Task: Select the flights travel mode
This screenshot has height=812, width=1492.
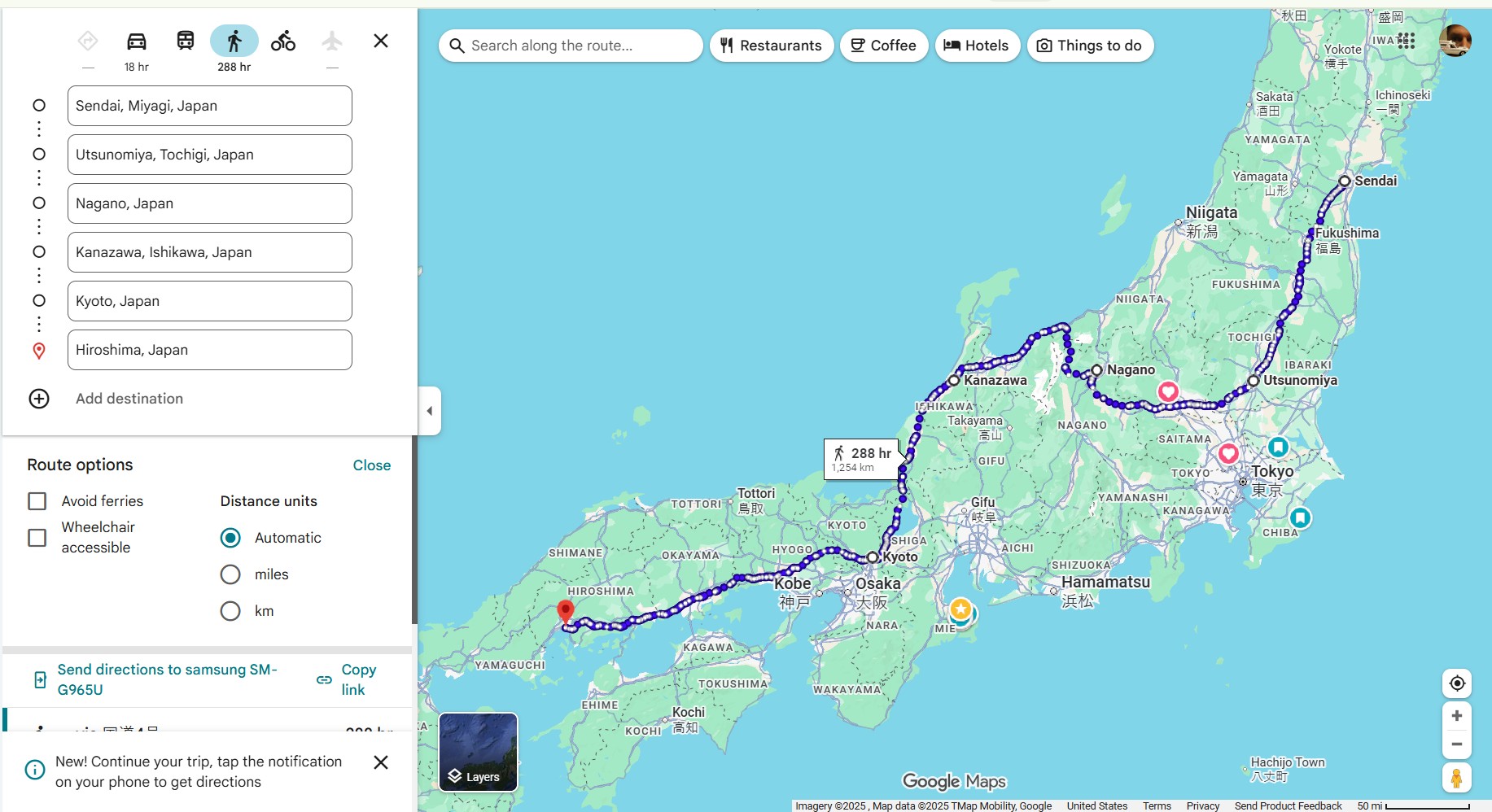Action: [x=331, y=40]
